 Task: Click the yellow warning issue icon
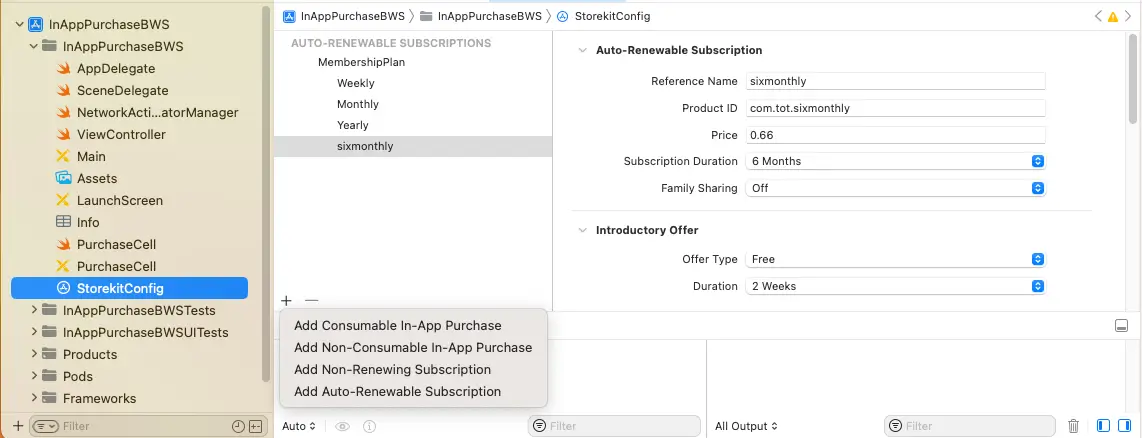1112,17
